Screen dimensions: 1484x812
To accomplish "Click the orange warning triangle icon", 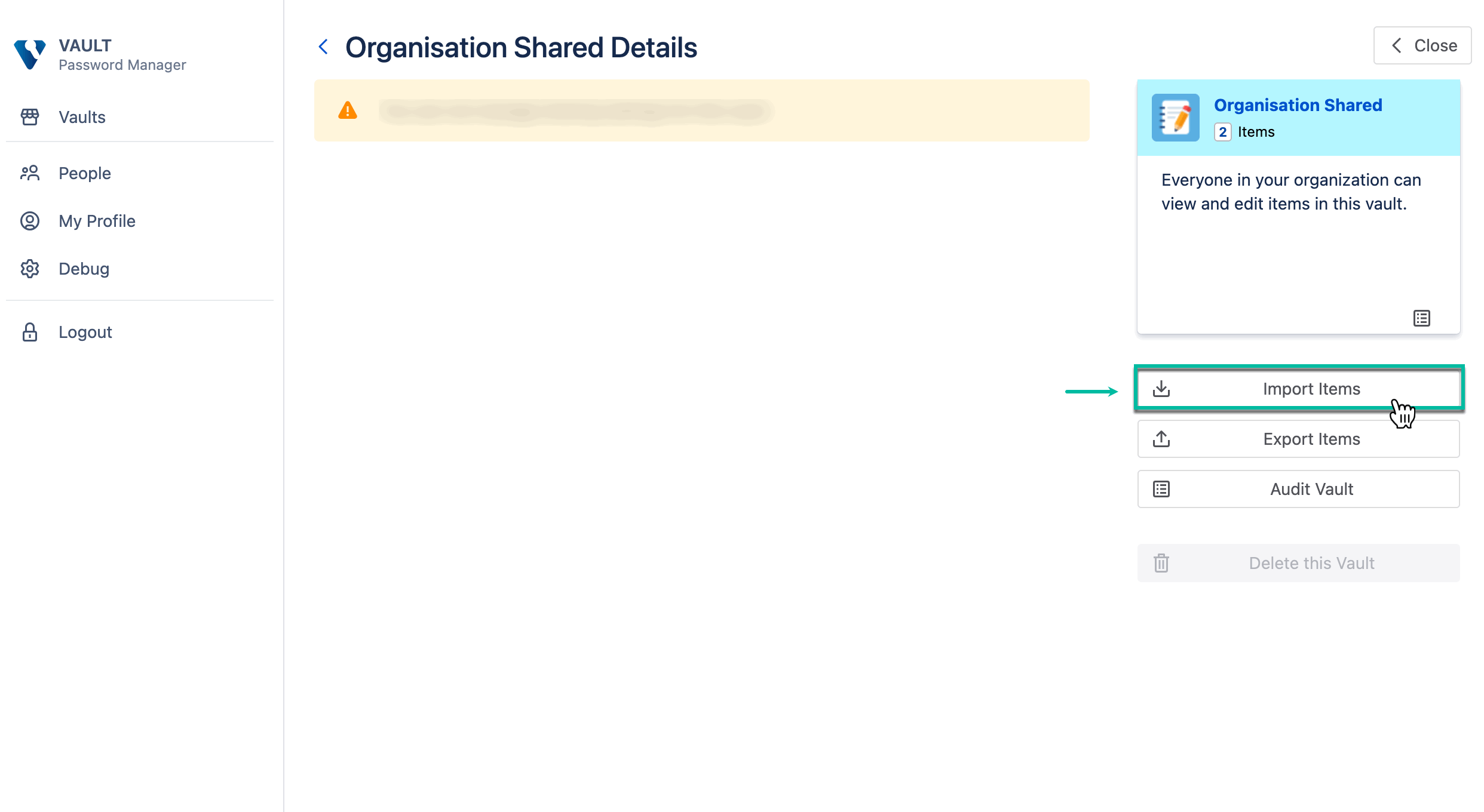I will click(x=348, y=110).
